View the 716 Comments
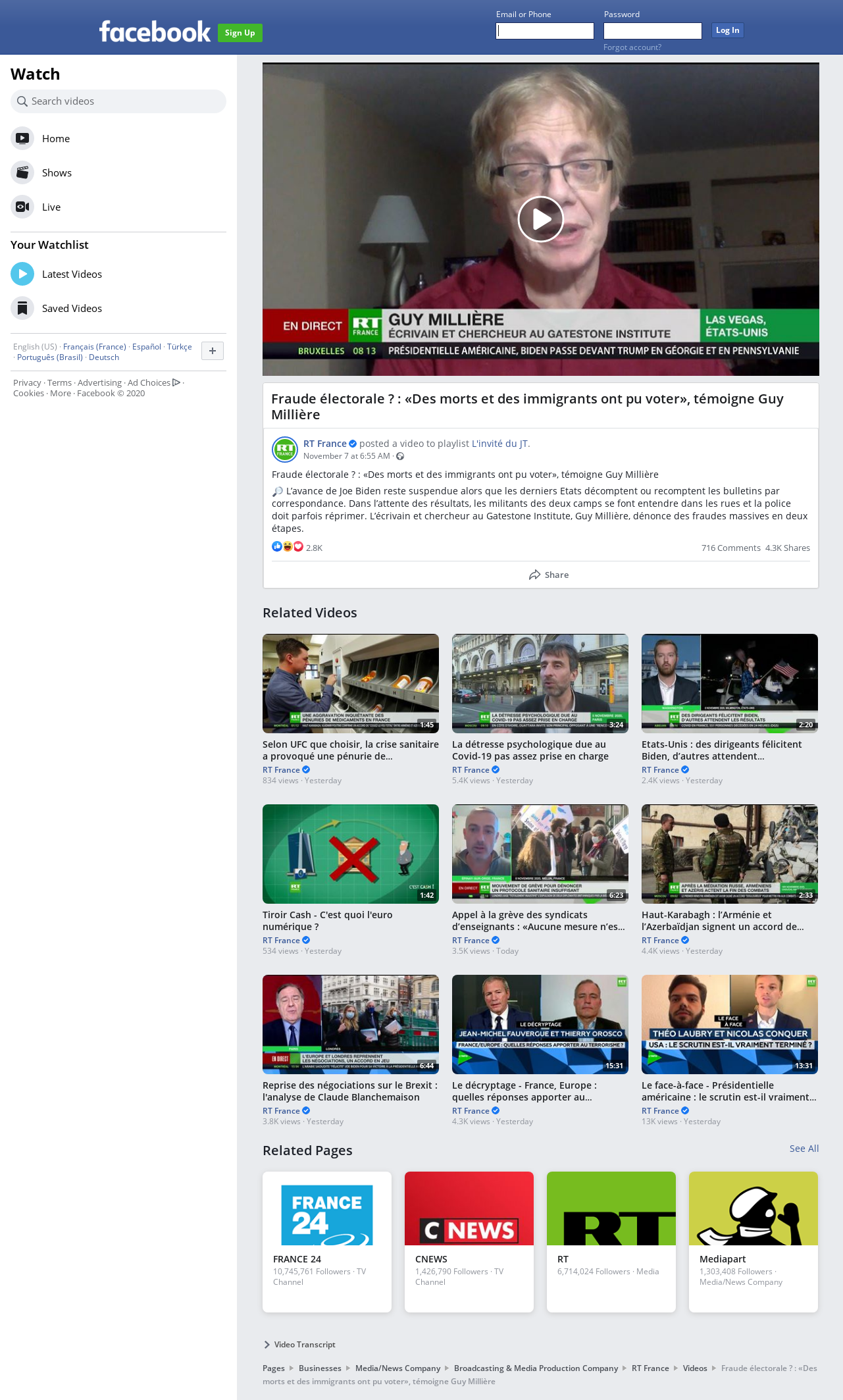Viewport: 843px width, 1400px height. click(x=730, y=548)
